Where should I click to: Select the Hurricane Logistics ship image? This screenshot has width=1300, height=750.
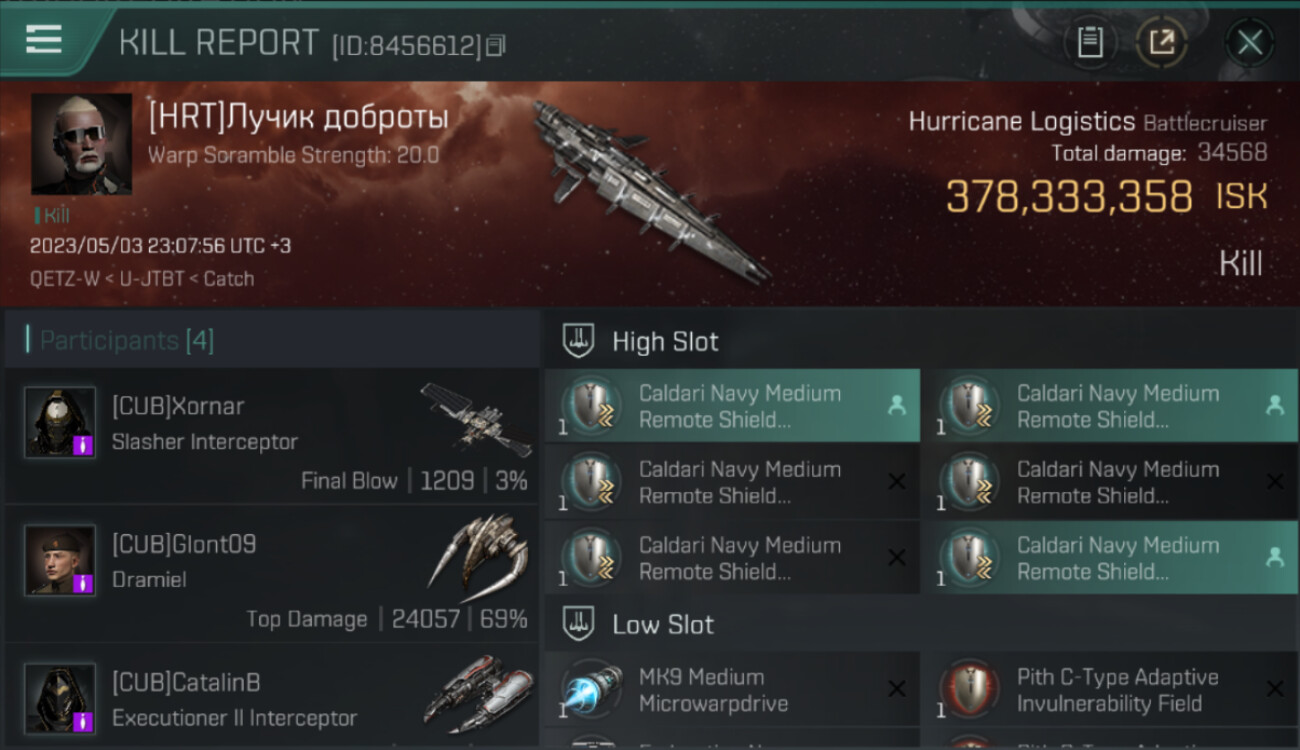coord(650,190)
